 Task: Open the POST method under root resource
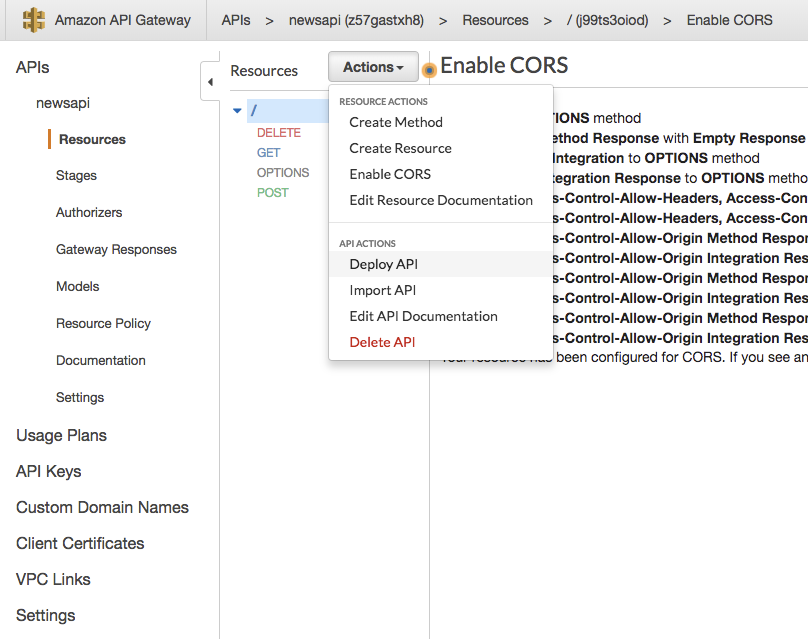[273, 193]
